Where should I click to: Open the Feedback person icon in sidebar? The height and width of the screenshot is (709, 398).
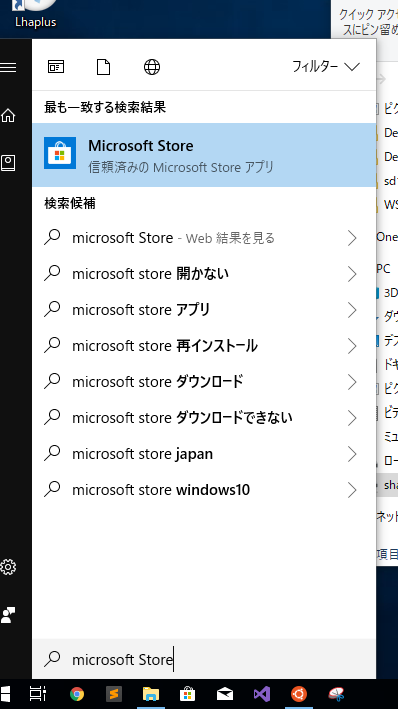(x=8, y=614)
